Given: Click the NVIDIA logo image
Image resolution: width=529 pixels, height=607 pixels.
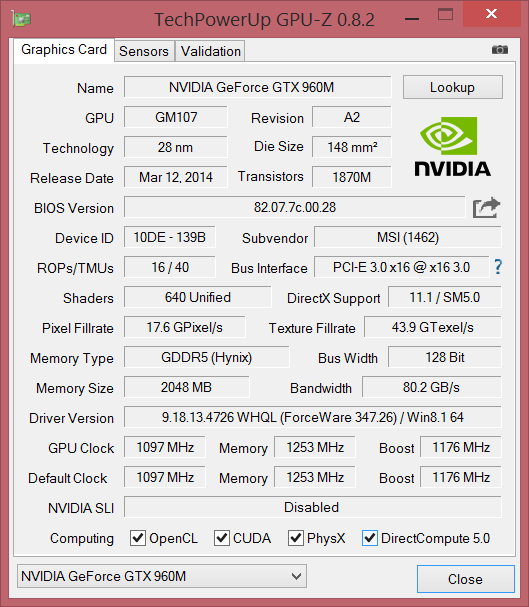Looking at the screenshot, I should click(452, 147).
